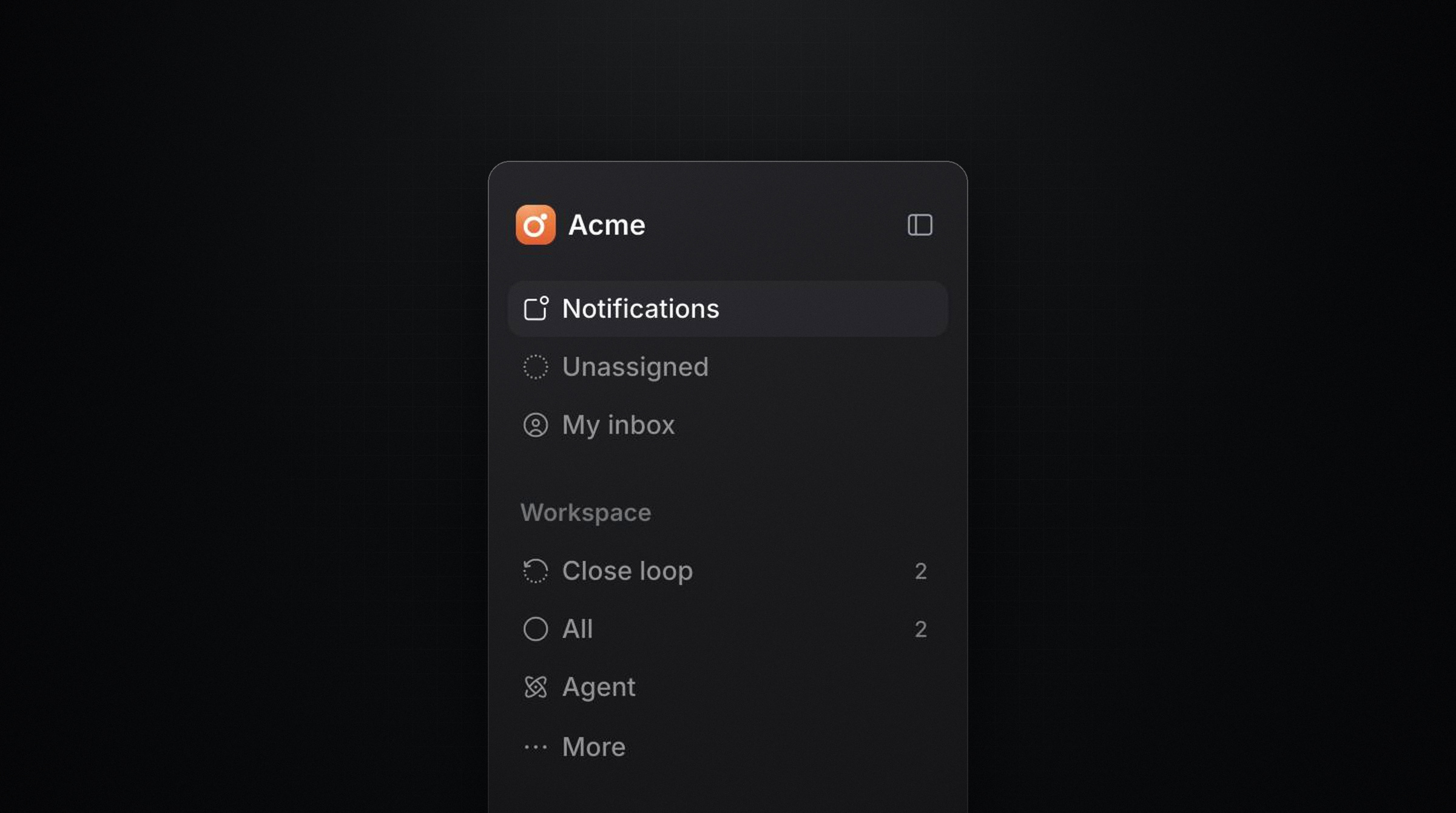This screenshot has width=1456, height=813.
Task: Click the circle icon beside All
Action: click(x=535, y=629)
